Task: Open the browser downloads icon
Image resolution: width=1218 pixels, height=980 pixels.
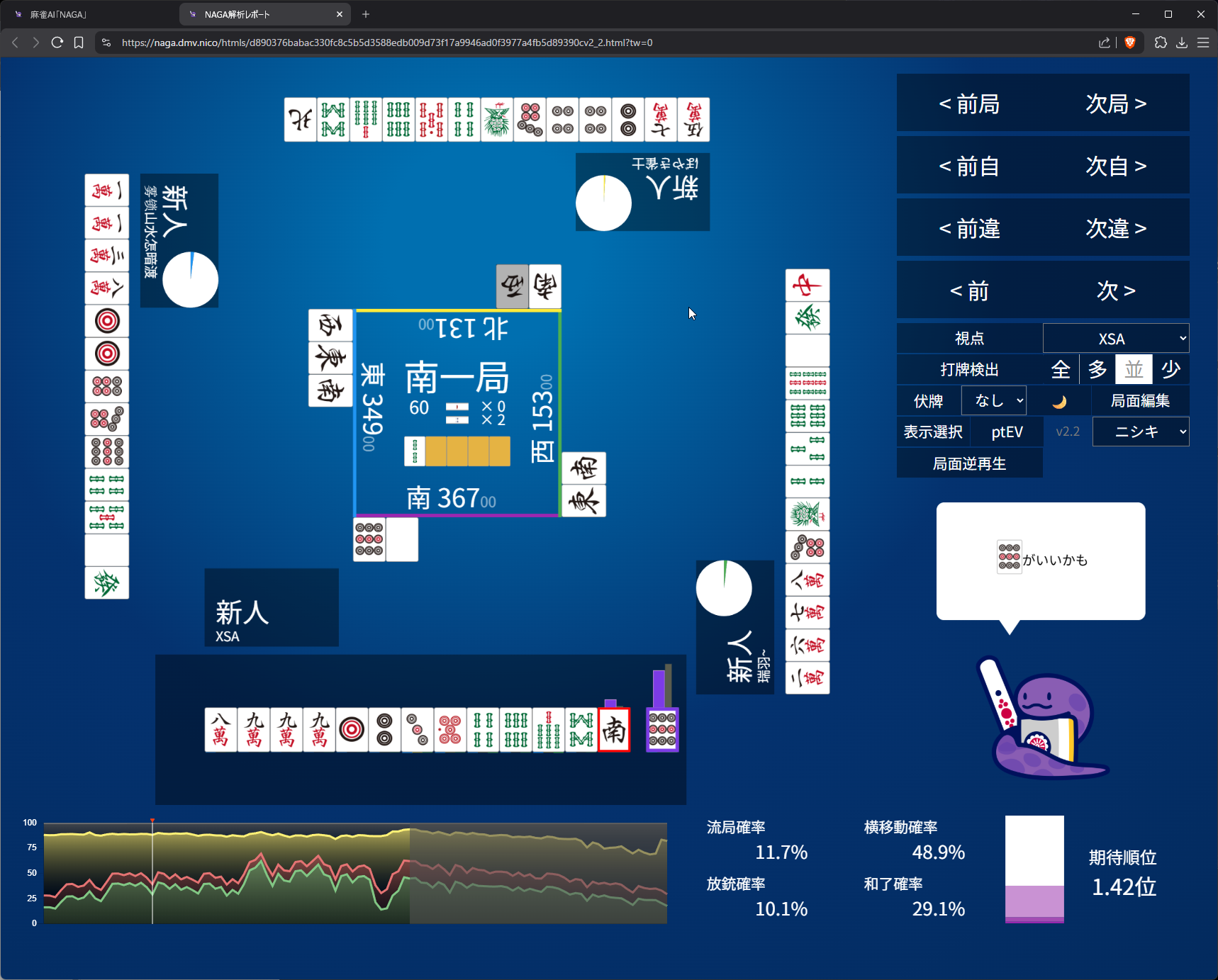Action: pos(1182,43)
